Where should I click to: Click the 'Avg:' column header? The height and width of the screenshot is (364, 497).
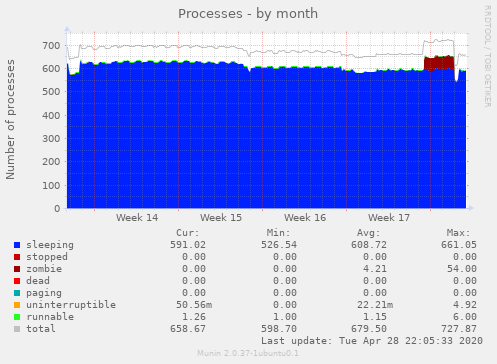coord(369,233)
